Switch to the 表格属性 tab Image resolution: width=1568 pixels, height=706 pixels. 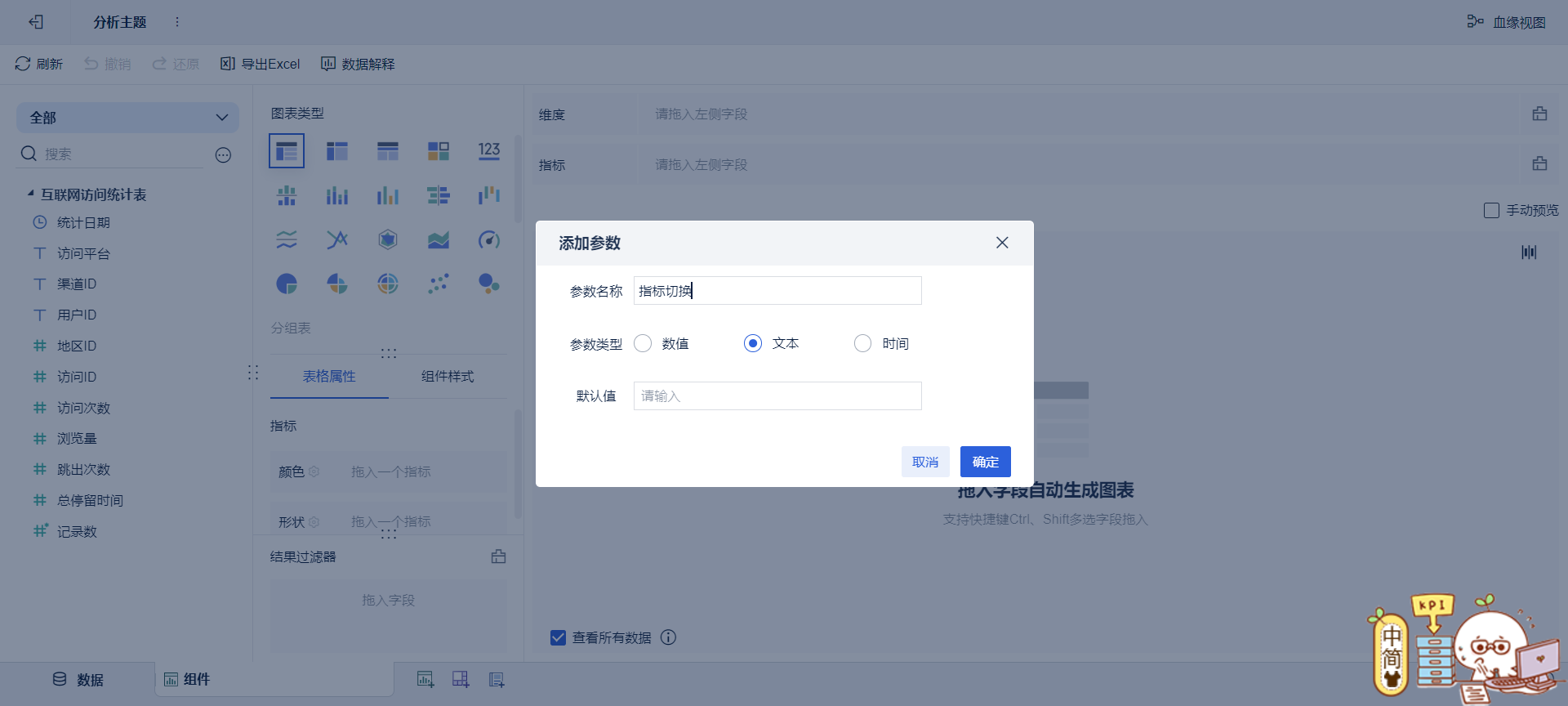pos(329,377)
